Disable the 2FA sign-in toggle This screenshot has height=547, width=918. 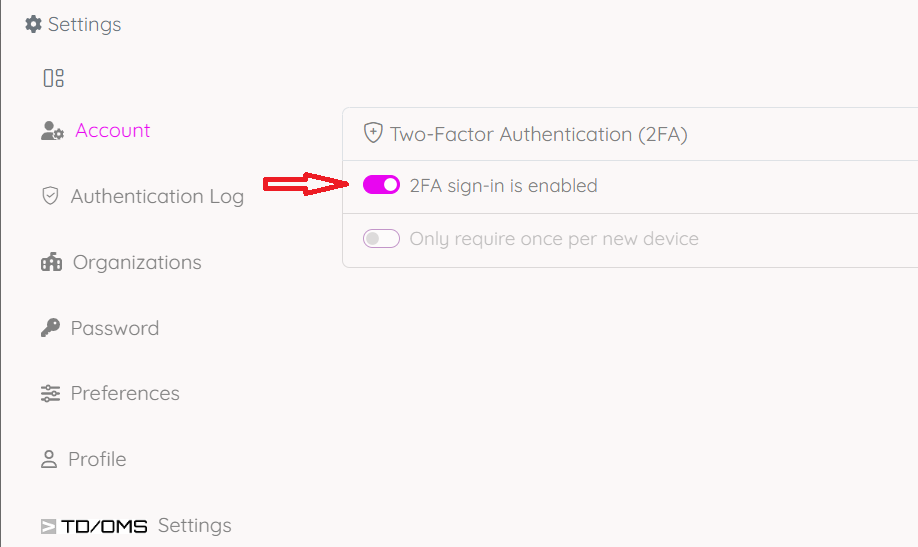point(381,185)
